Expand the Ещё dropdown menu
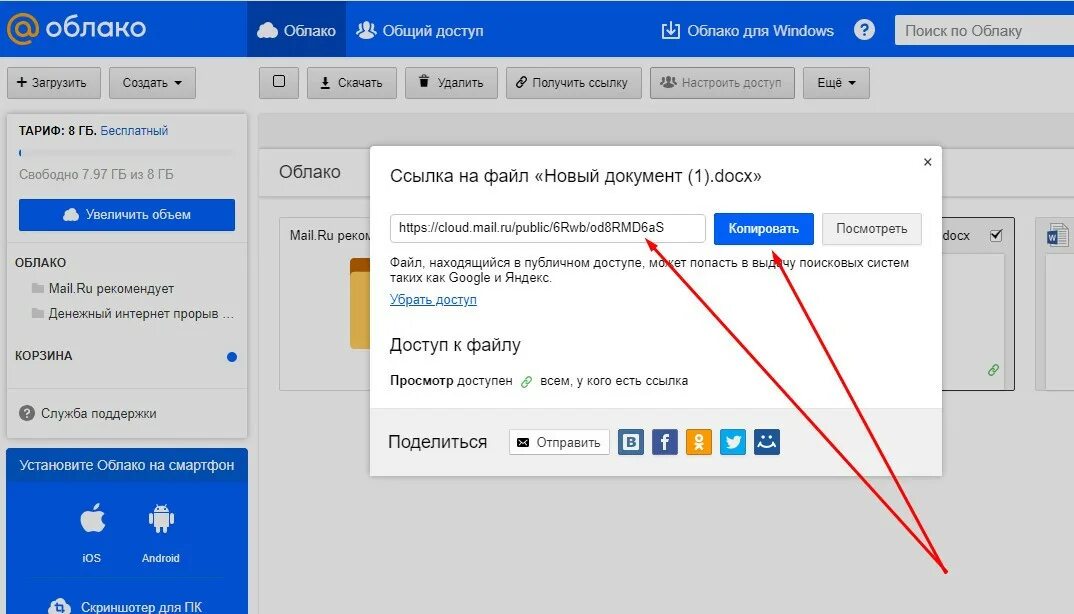Viewport: 1074px width, 614px height. [836, 83]
